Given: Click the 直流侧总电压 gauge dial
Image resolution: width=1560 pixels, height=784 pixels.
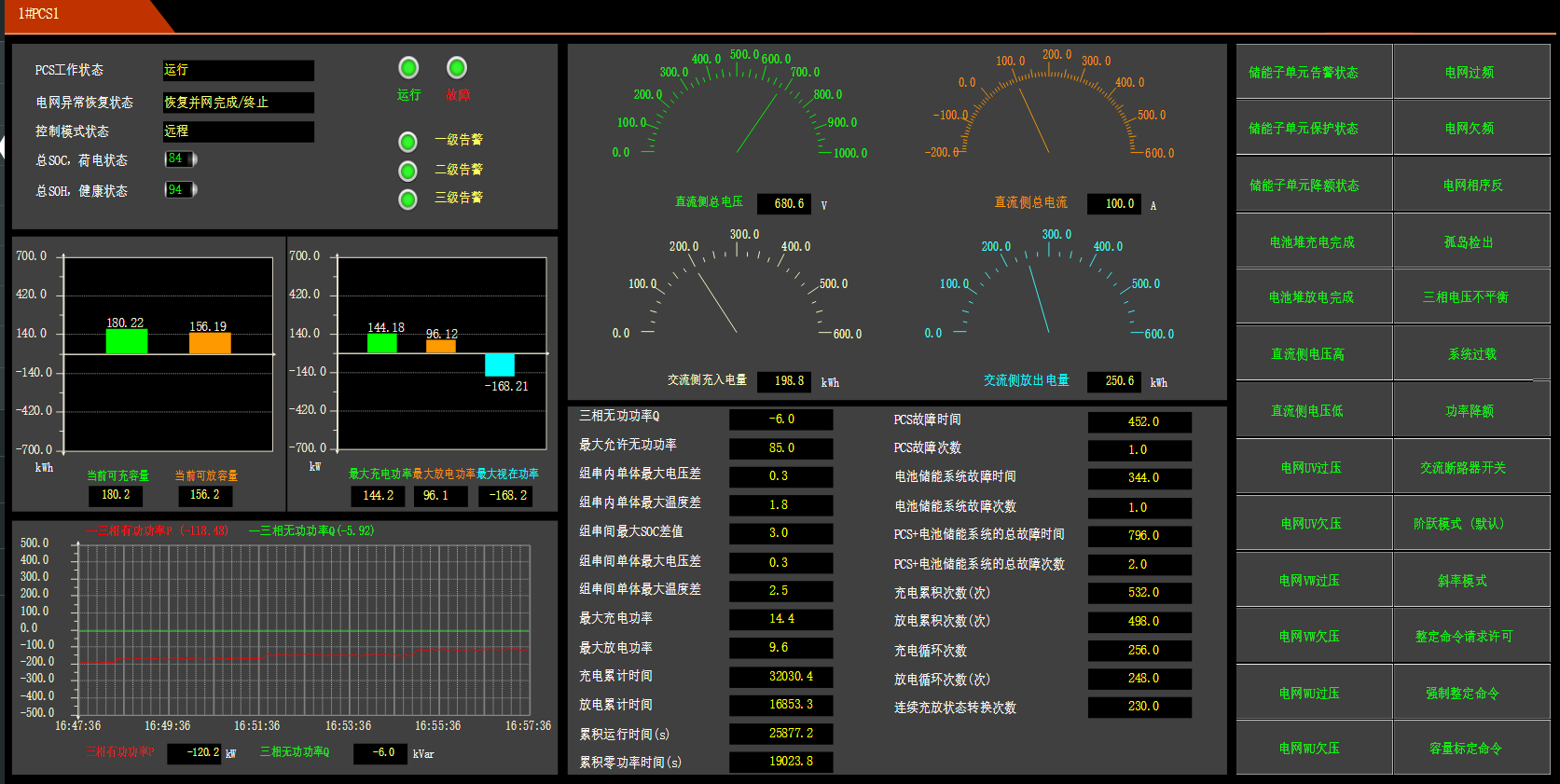Looking at the screenshot, I should 738,104.
